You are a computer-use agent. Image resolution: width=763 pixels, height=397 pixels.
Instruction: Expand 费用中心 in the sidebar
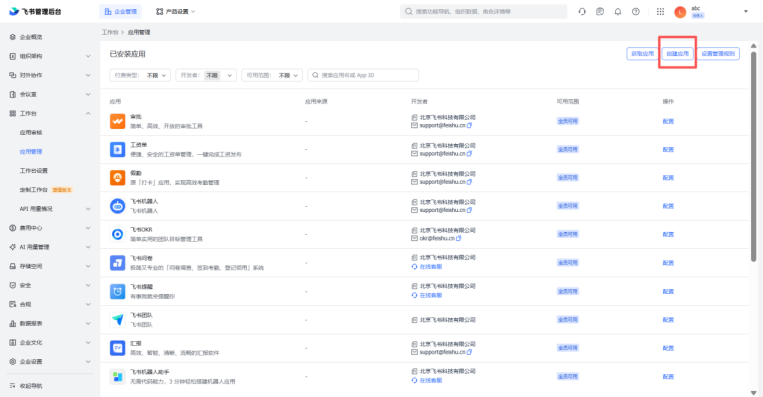point(88,228)
